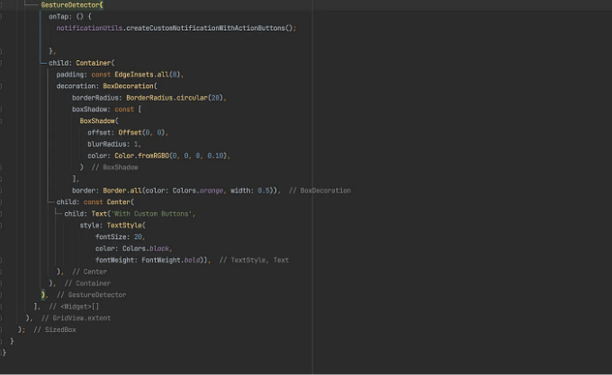Viewport: 612px width, 375px height.
Task: Click the // SizedBox closing hint
Action: pyautogui.click(x=55, y=330)
